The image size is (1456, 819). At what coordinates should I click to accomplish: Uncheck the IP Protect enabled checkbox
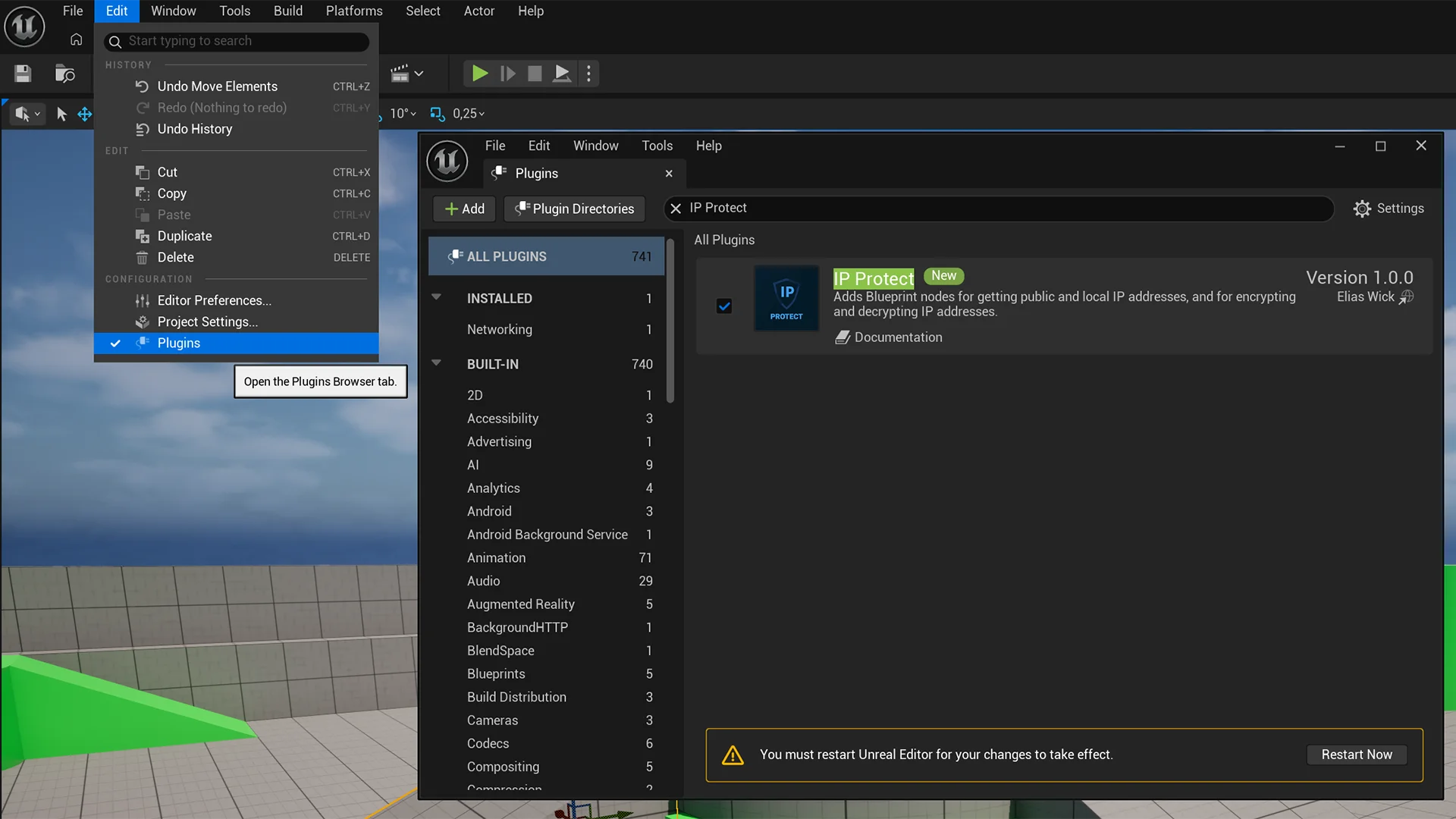click(724, 306)
